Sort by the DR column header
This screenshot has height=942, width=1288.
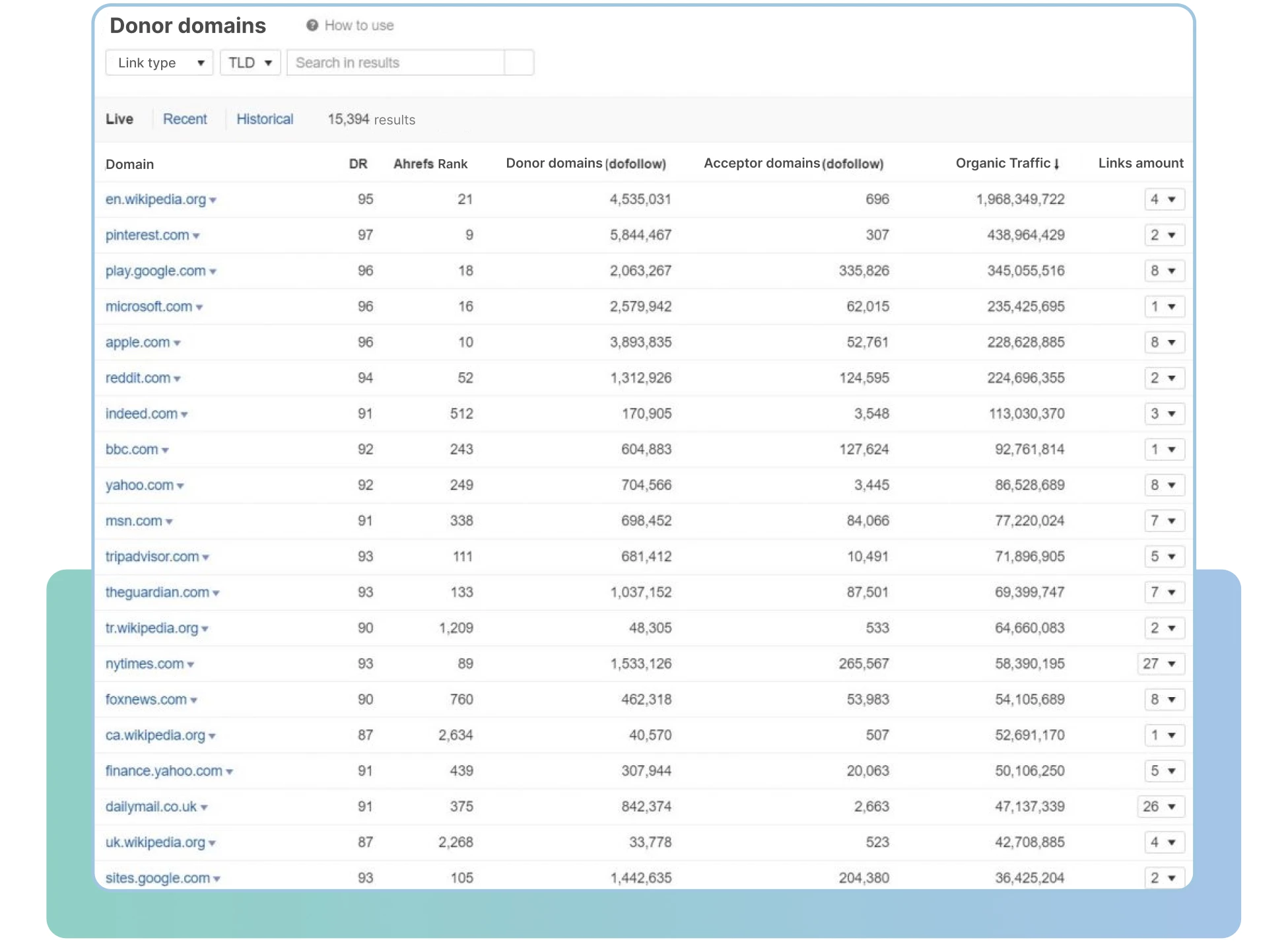pos(358,164)
